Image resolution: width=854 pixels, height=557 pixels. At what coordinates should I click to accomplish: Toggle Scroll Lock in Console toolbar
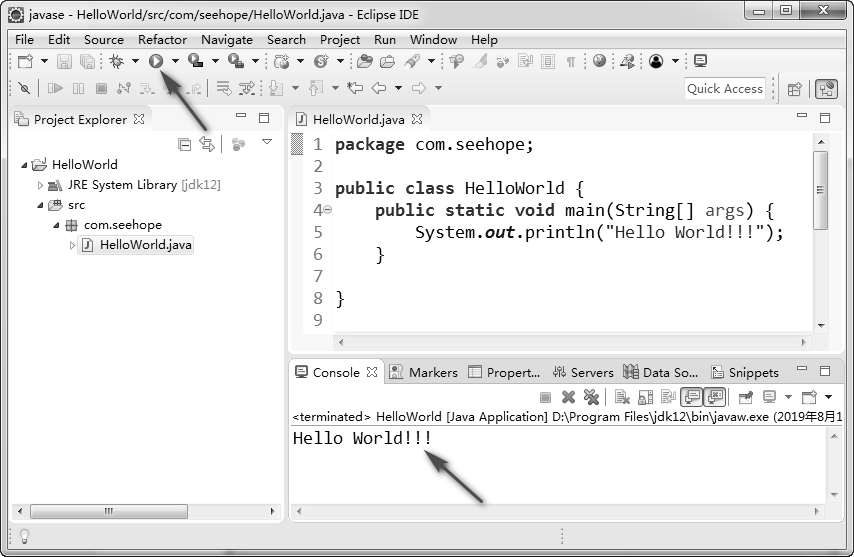click(645, 397)
